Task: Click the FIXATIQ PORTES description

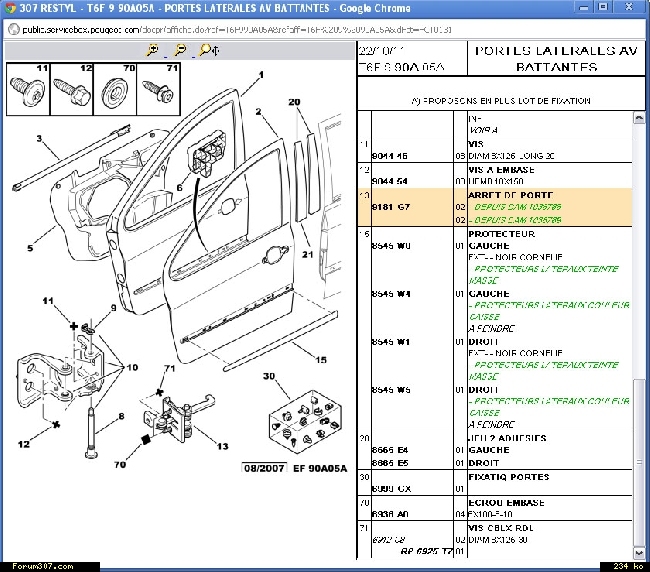Action: (x=509, y=477)
